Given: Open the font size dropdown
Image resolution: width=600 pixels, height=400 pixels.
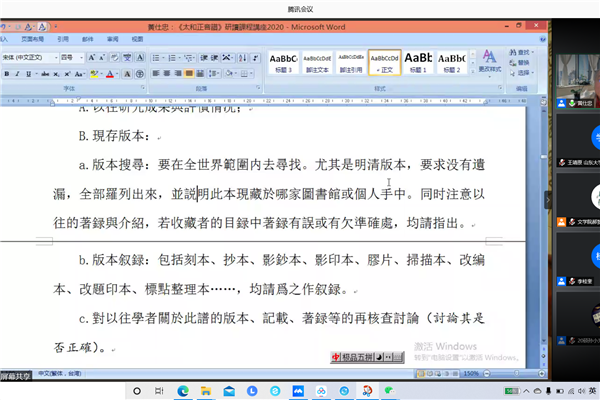Looking at the screenshot, I should 83,58.
